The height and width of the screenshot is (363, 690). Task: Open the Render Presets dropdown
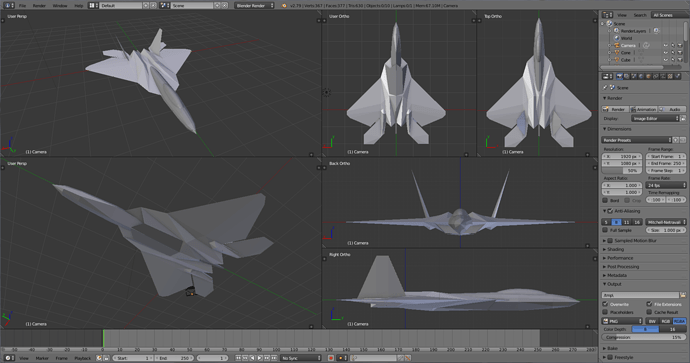637,140
